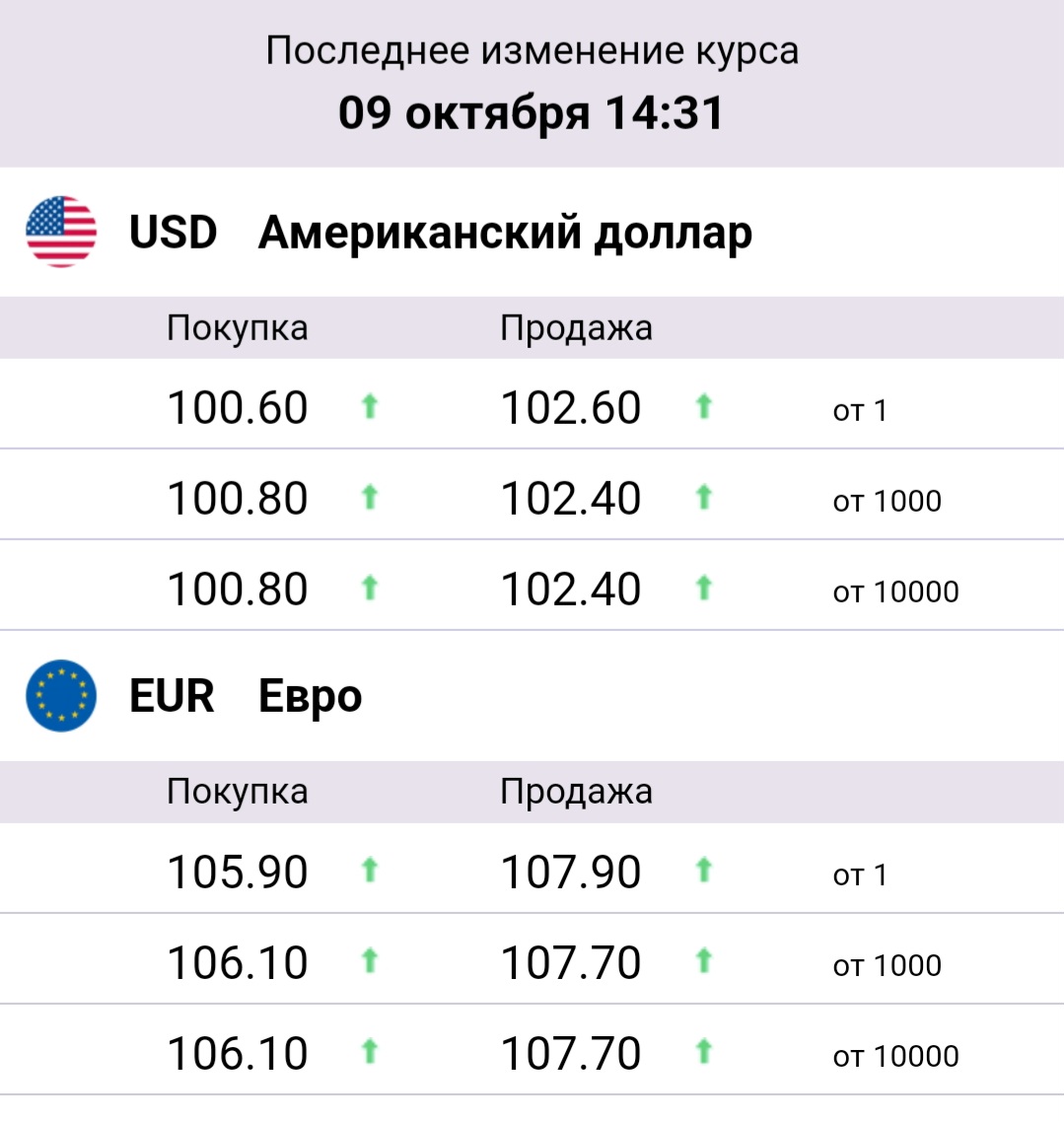Select USD buy rate 100.60

tap(238, 407)
